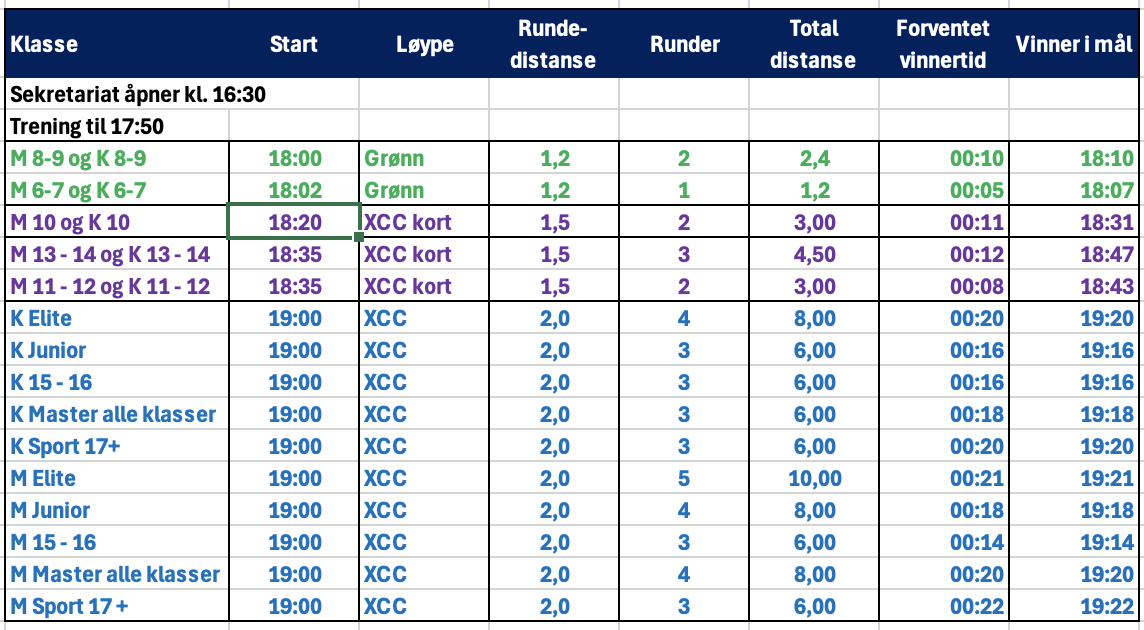Click the Løype column header
The image size is (1144, 630).
[x=424, y=45]
